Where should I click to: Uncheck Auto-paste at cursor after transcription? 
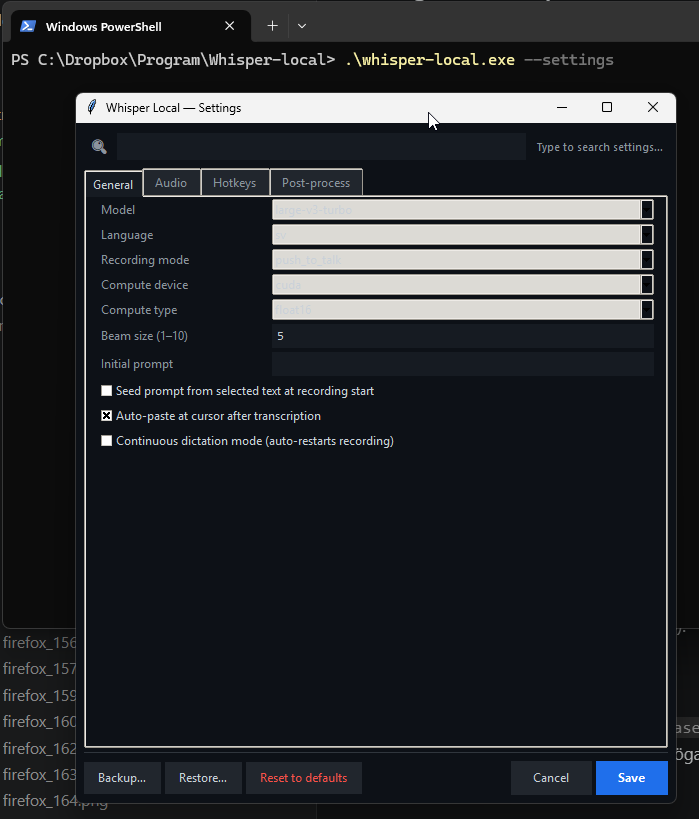point(107,416)
